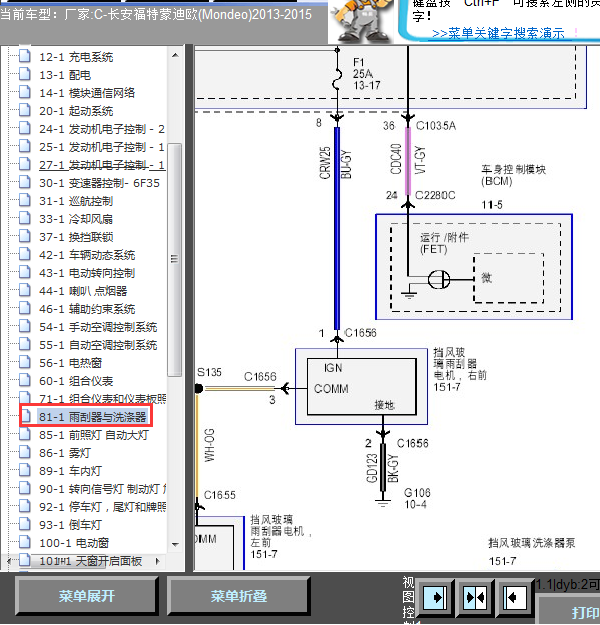Click tree vertical scrollbar thumb
Viewport: 600px width, 625px height.
click(x=175, y=259)
